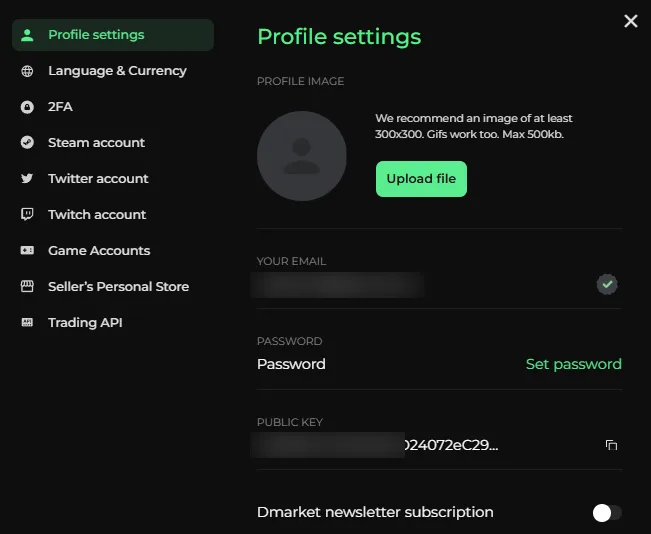651x534 pixels.
Task: Copy the public key with copy icon
Action: [611, 445]
